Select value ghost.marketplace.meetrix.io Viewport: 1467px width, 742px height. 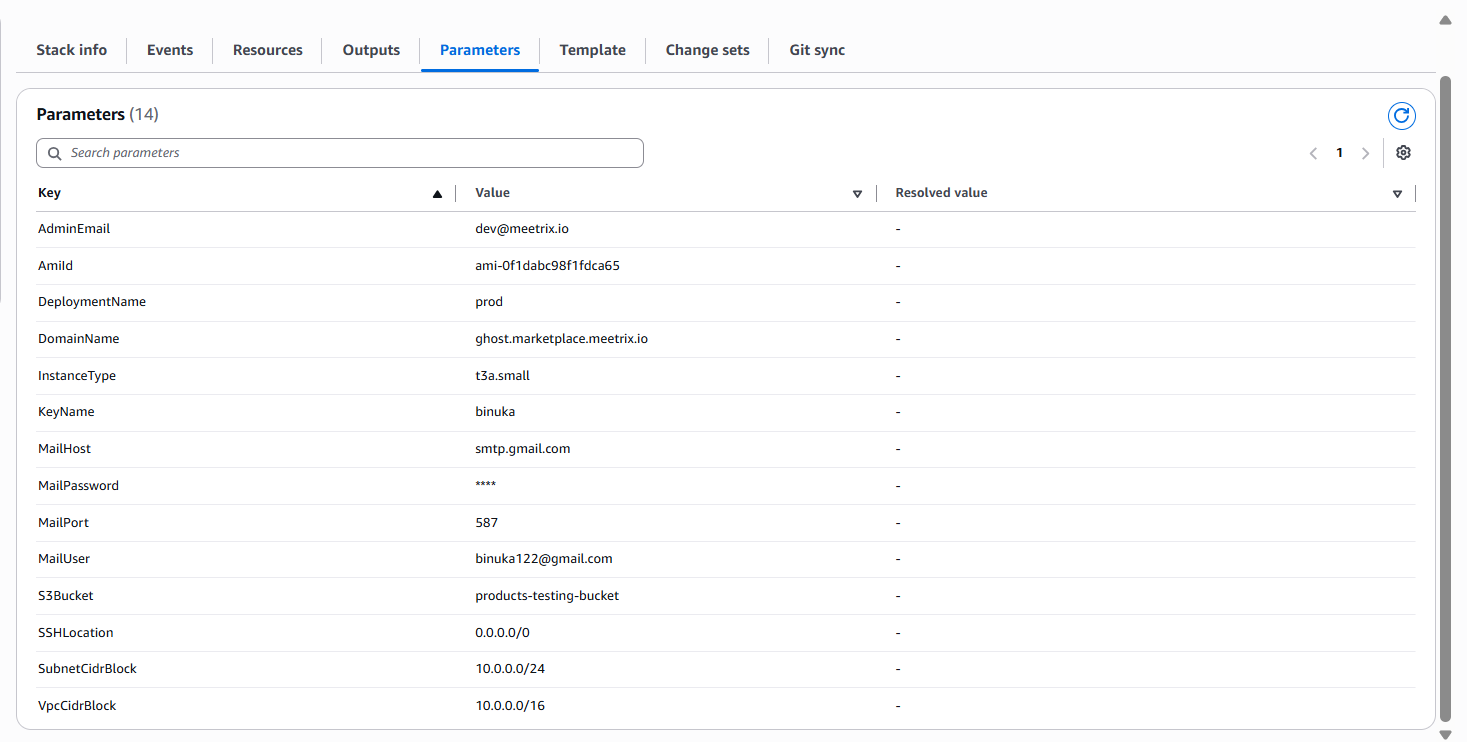point(561,339)
